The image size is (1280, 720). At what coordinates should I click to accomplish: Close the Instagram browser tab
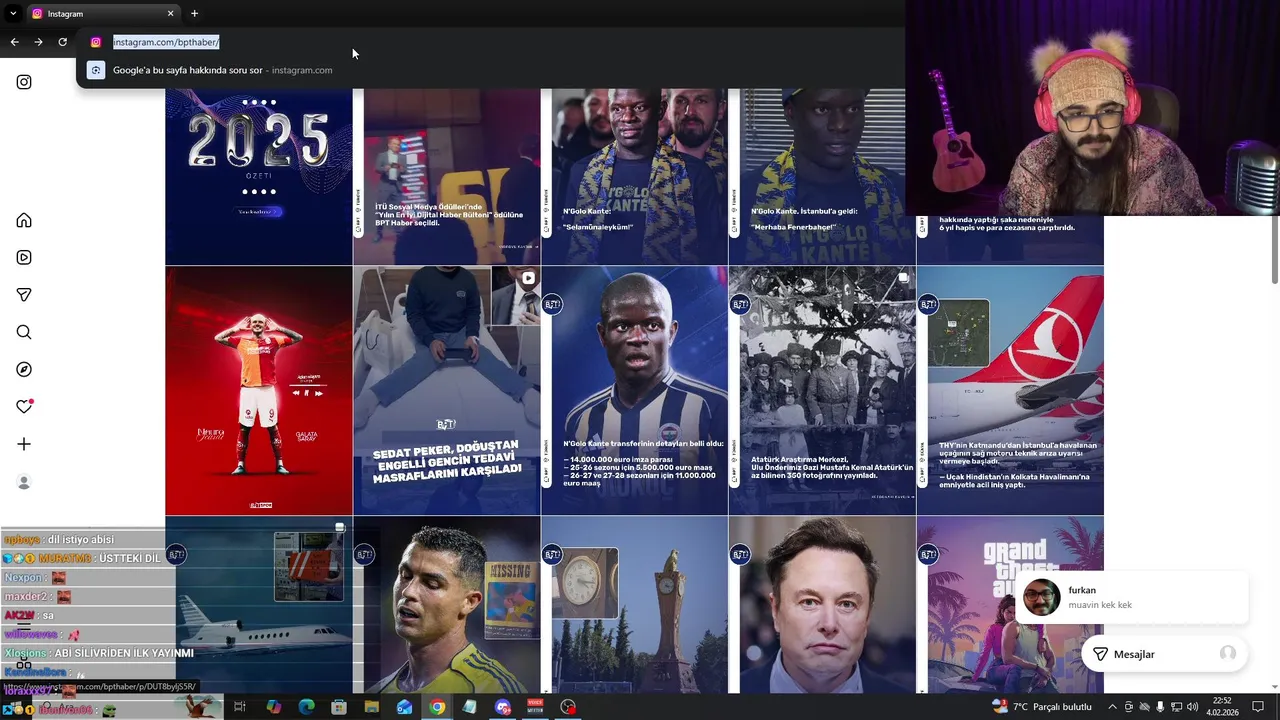[x=170, y=13]
